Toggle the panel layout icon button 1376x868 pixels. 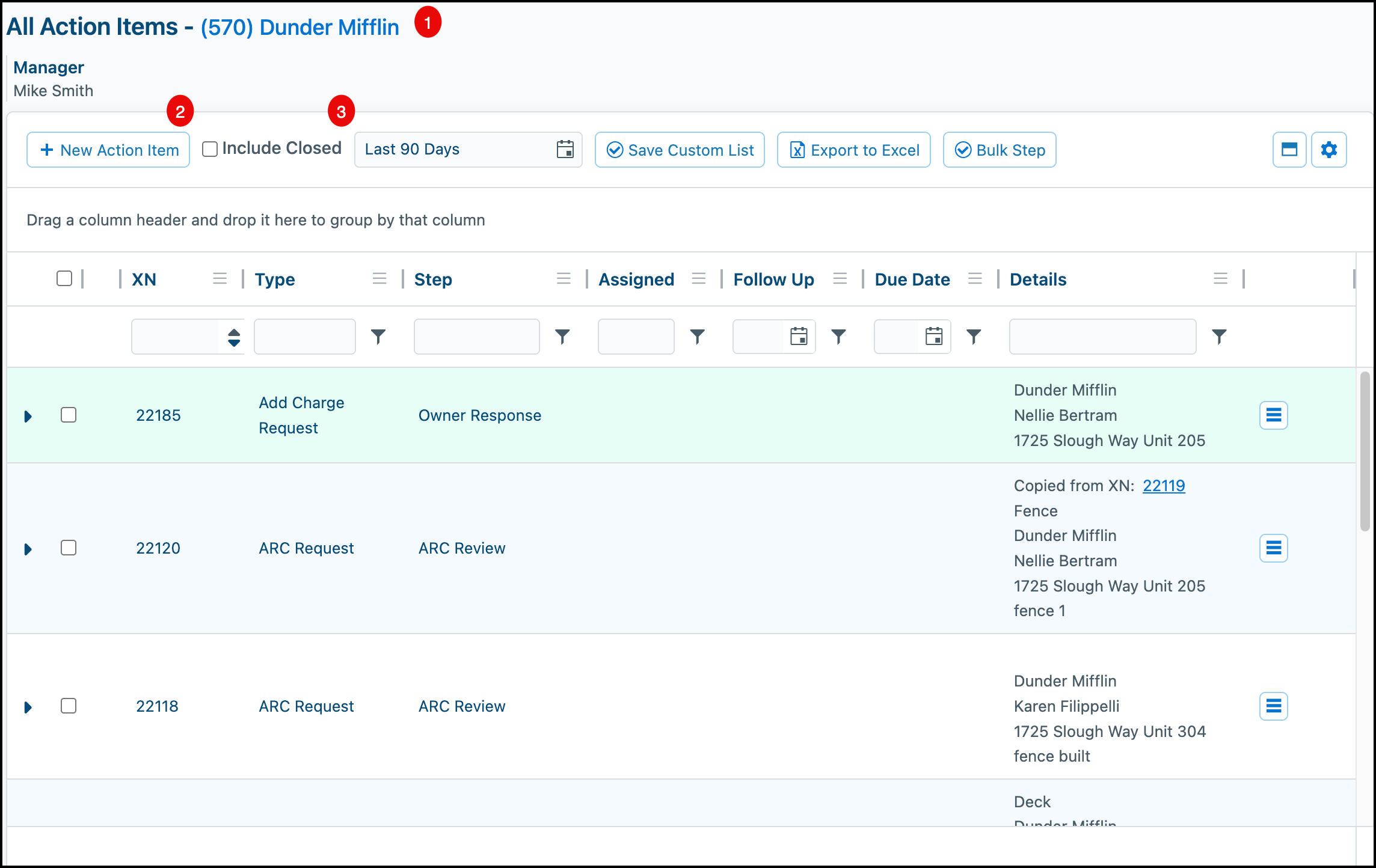pyautogui.click(x=1289, y=150)
